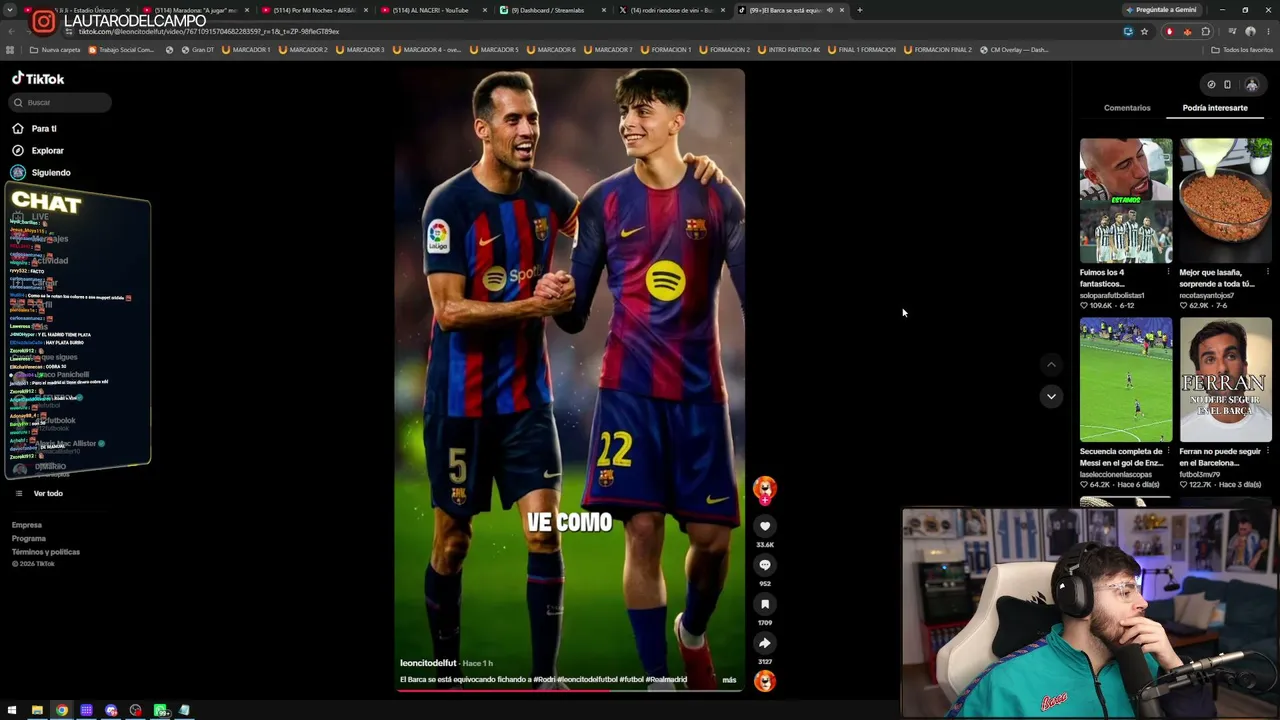Open the Mejor que lasaña recipe video thumbnail
Viewport: 1280px width, 720px height.
[x=1226, y=201]
